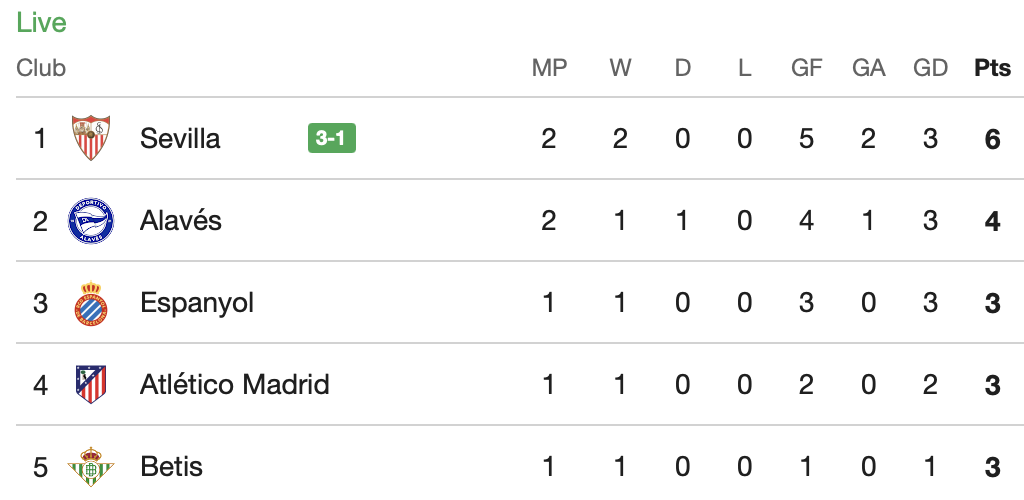Click the GD column header
Viewport: 1024px width, 500px height.
click(x=931, y=68)
